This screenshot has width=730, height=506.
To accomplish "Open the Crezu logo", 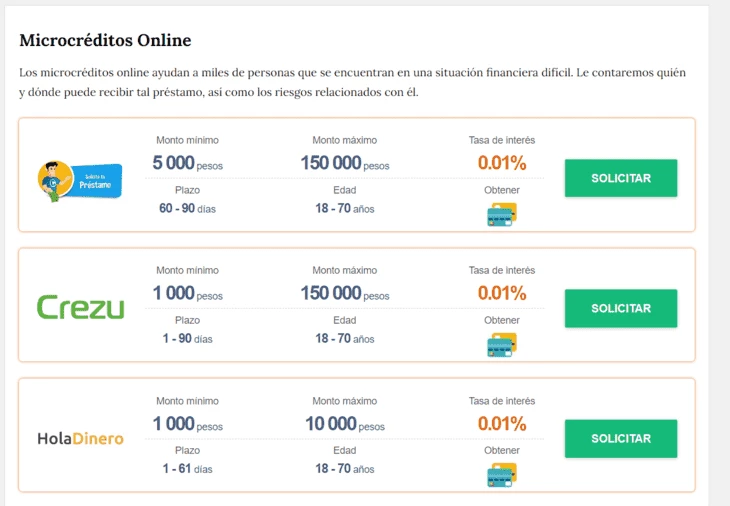I will click(x=81, y=307).
